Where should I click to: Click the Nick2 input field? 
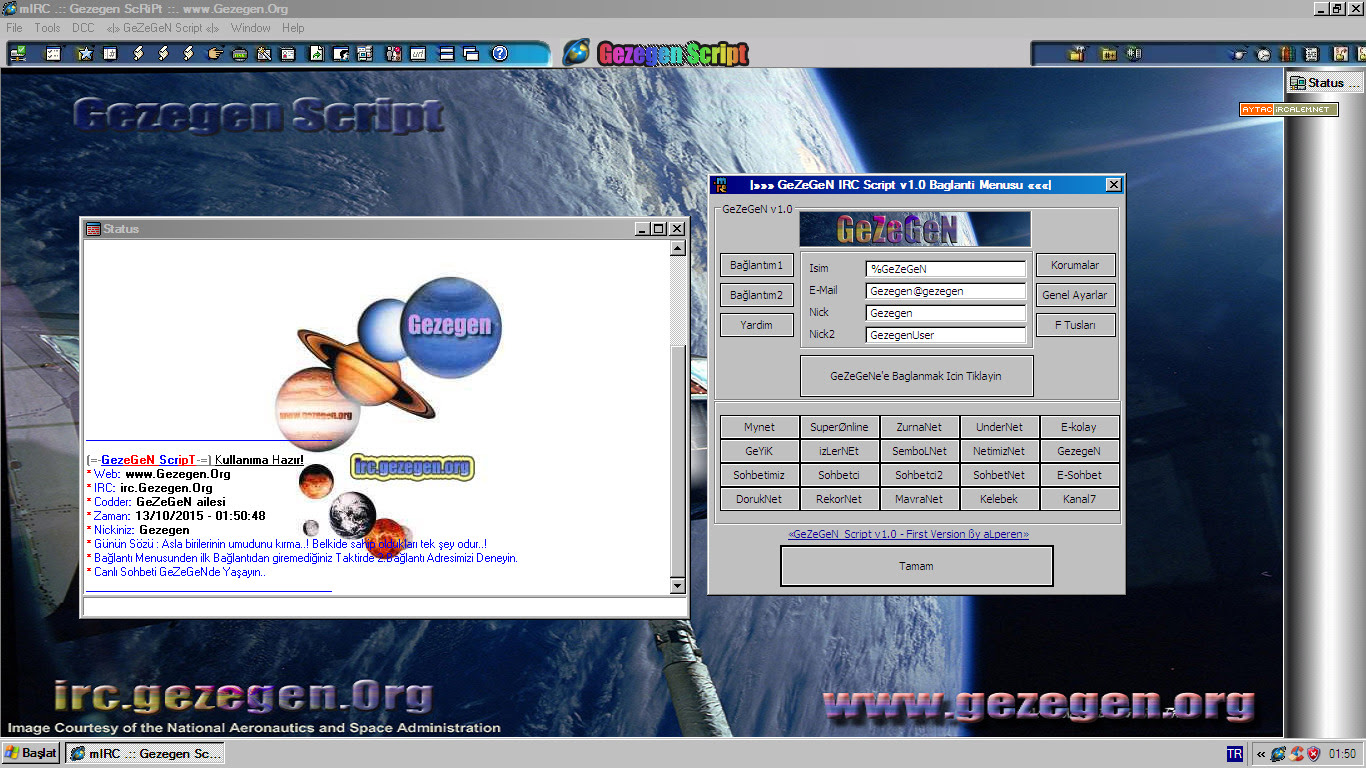pos(946,335)
